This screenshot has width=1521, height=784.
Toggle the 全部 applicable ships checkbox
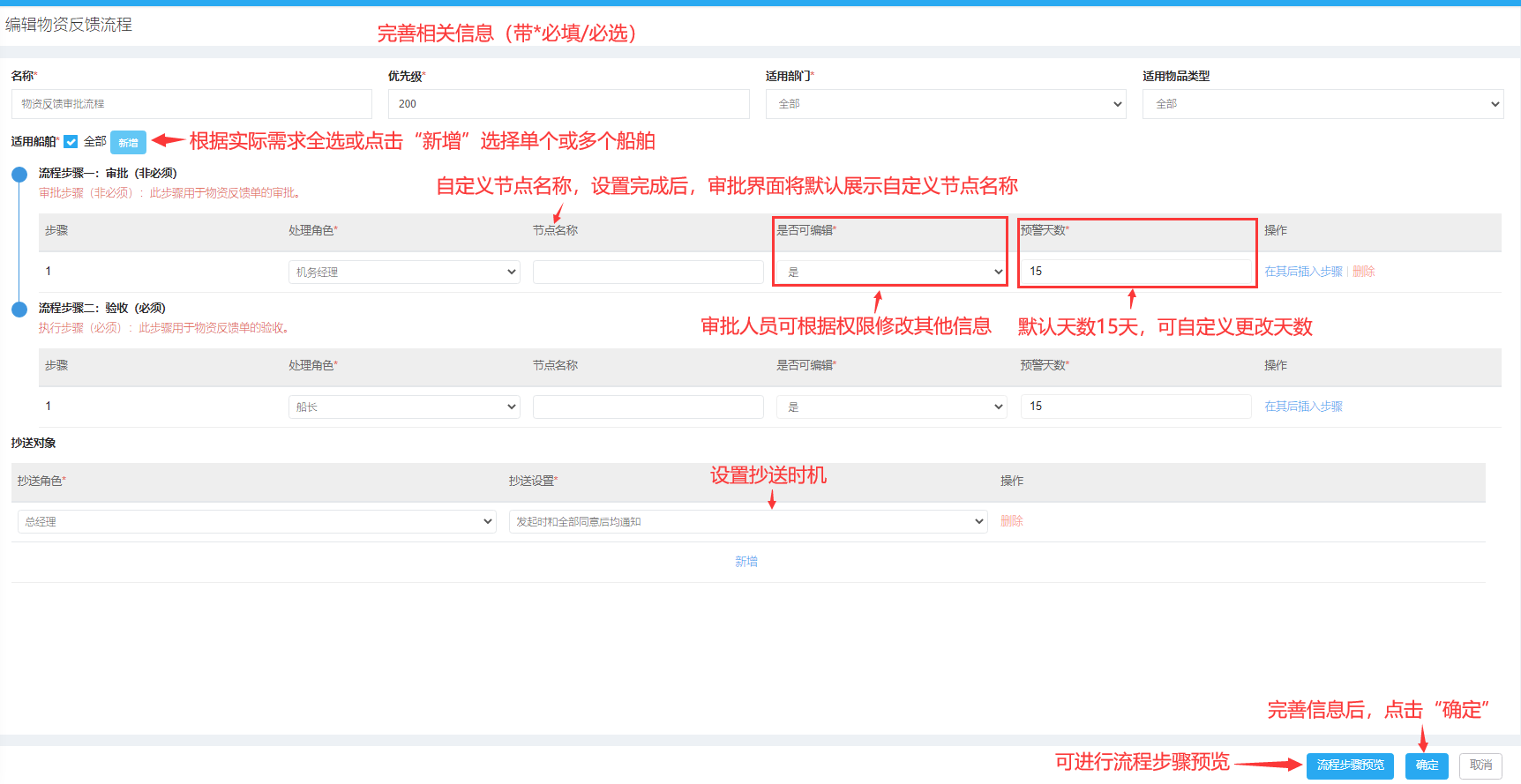tap(71, 142)
